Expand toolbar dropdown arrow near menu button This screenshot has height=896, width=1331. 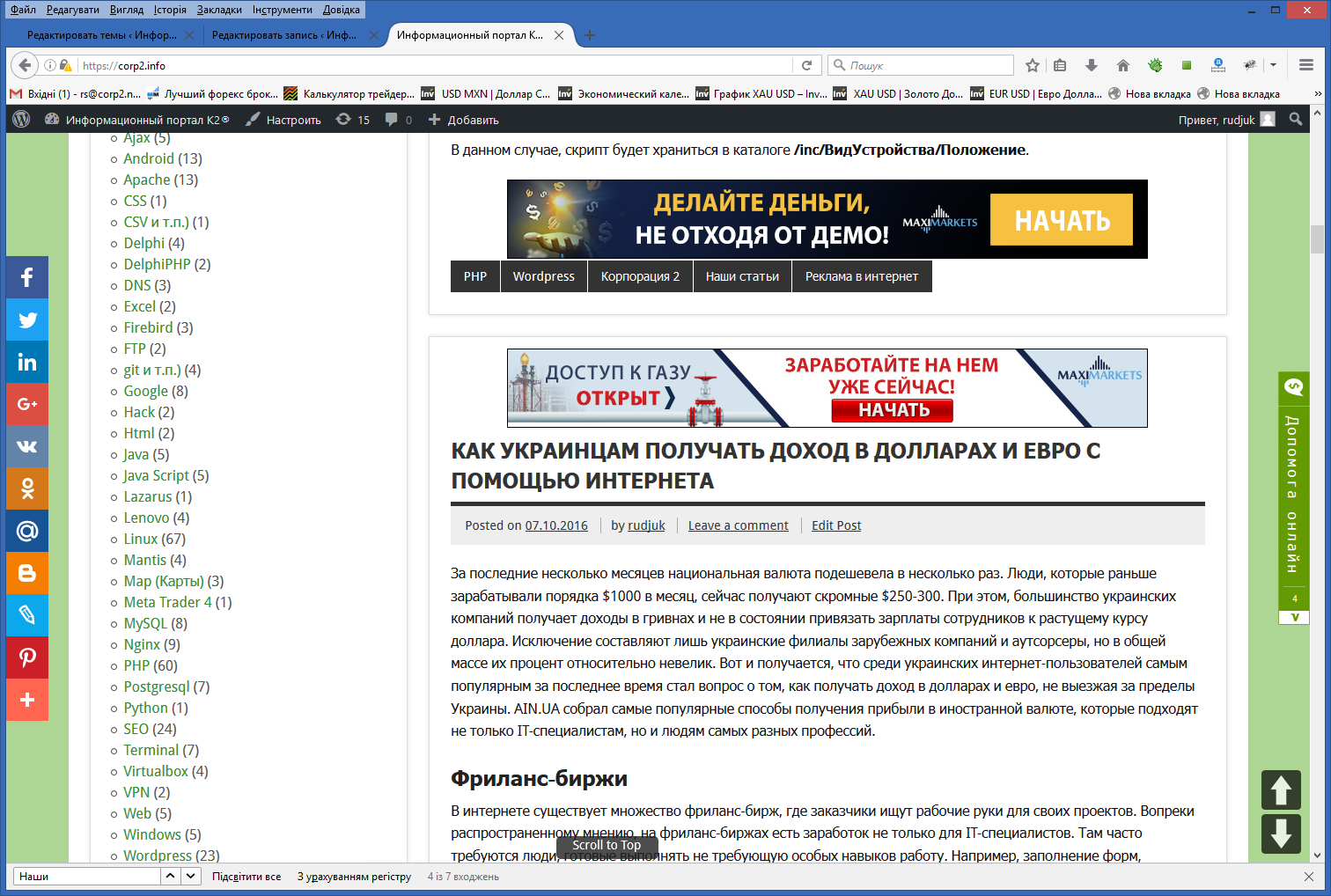pos(1273,65)
